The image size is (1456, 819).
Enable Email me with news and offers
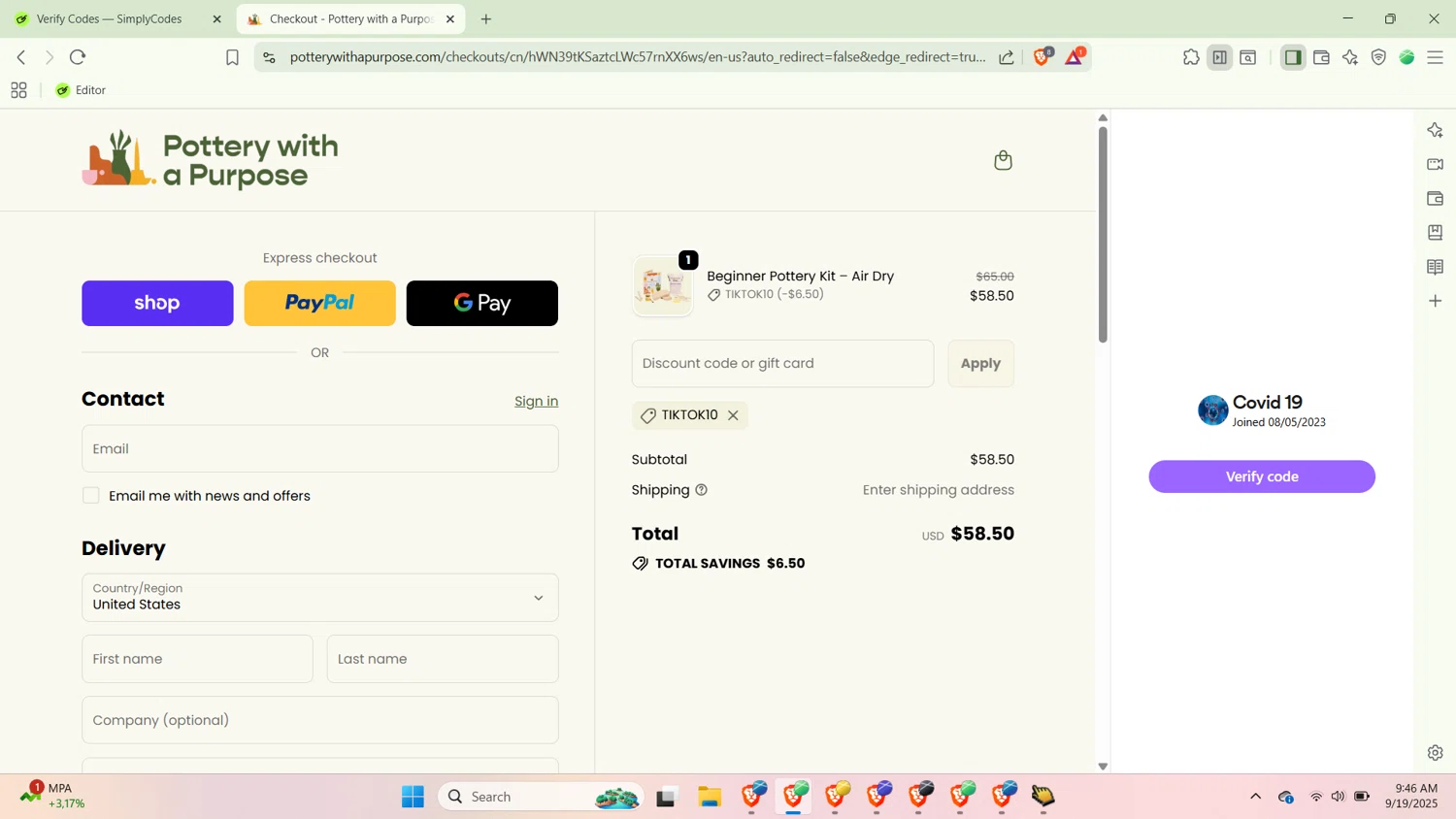tap(91, 496)
